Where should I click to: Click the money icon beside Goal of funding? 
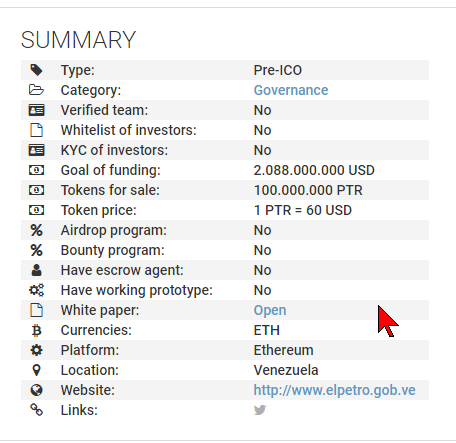36,170
